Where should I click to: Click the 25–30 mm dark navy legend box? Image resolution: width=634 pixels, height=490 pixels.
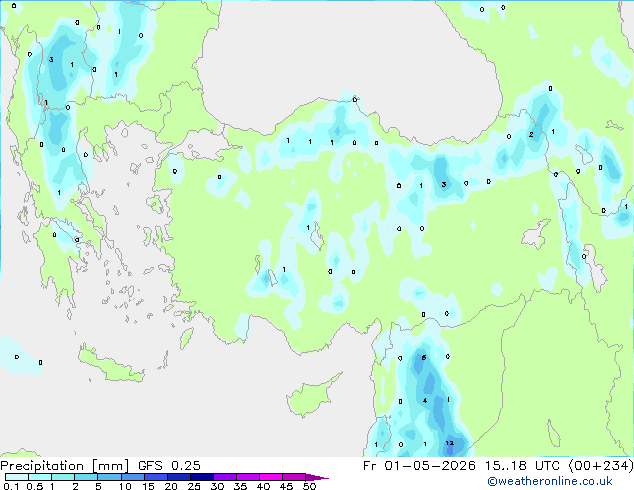(202, 477)
